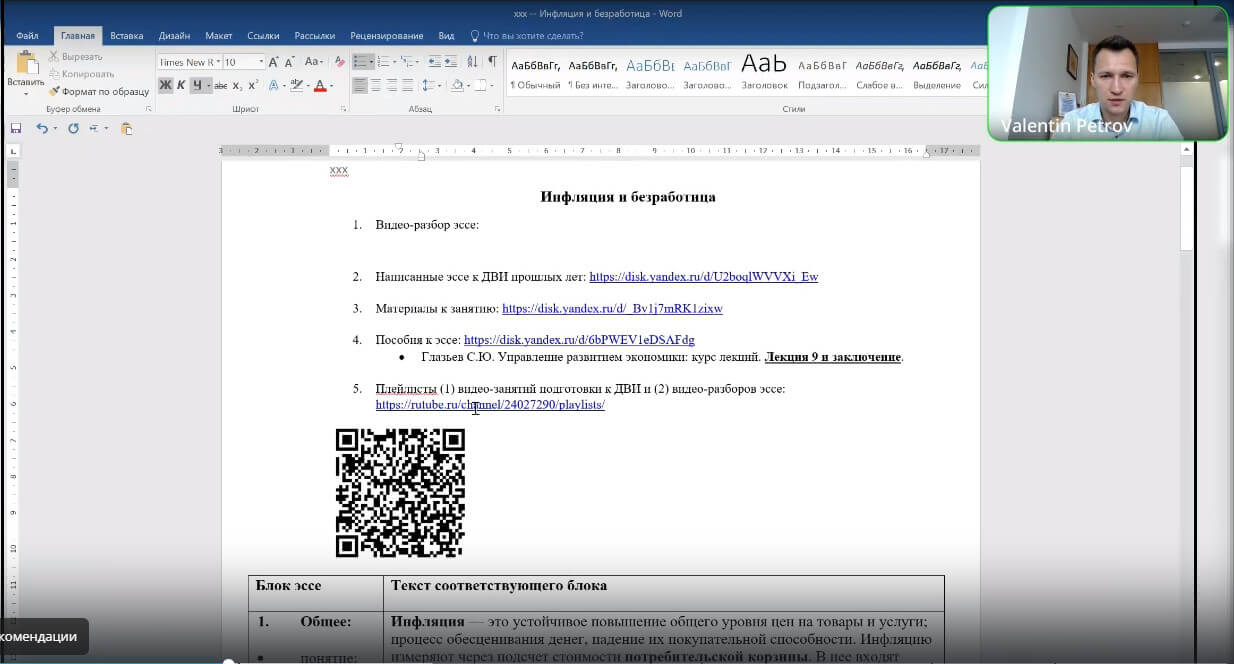
Task: Click the multilevel list icon
Action: (x=407, y=62)
